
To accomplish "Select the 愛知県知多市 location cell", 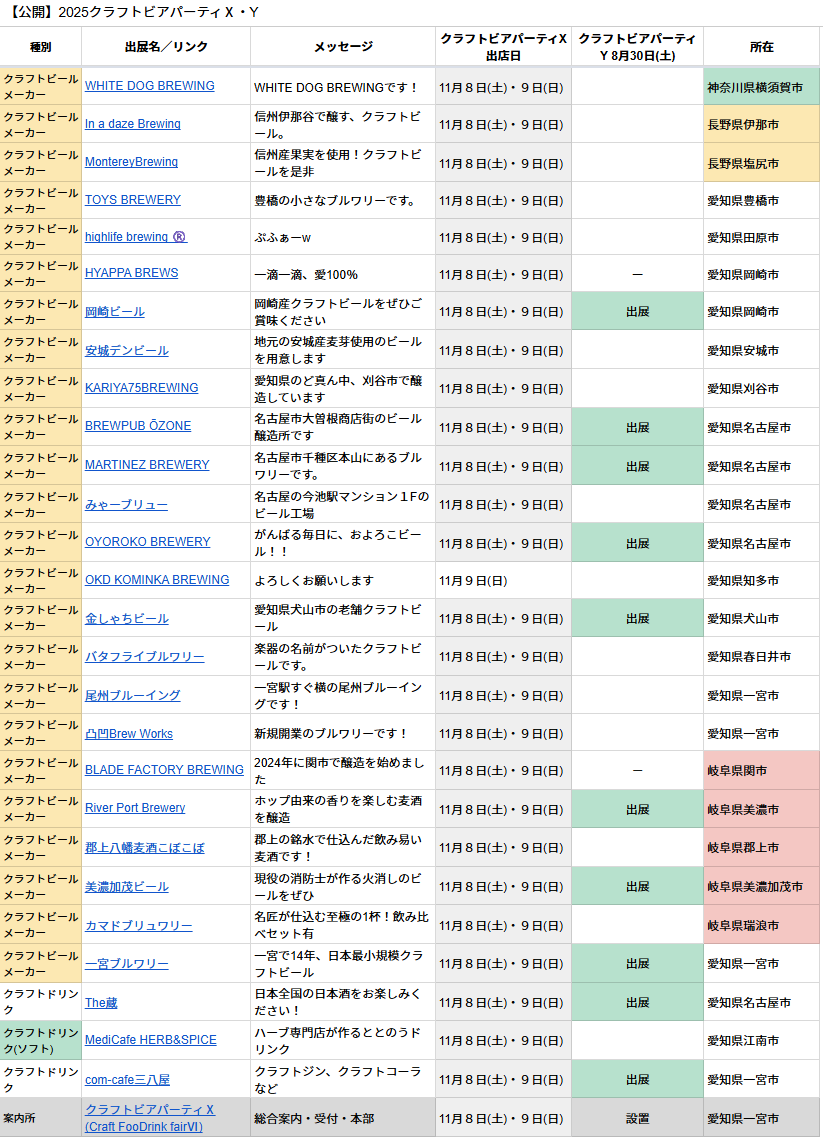I will point(761,581).
